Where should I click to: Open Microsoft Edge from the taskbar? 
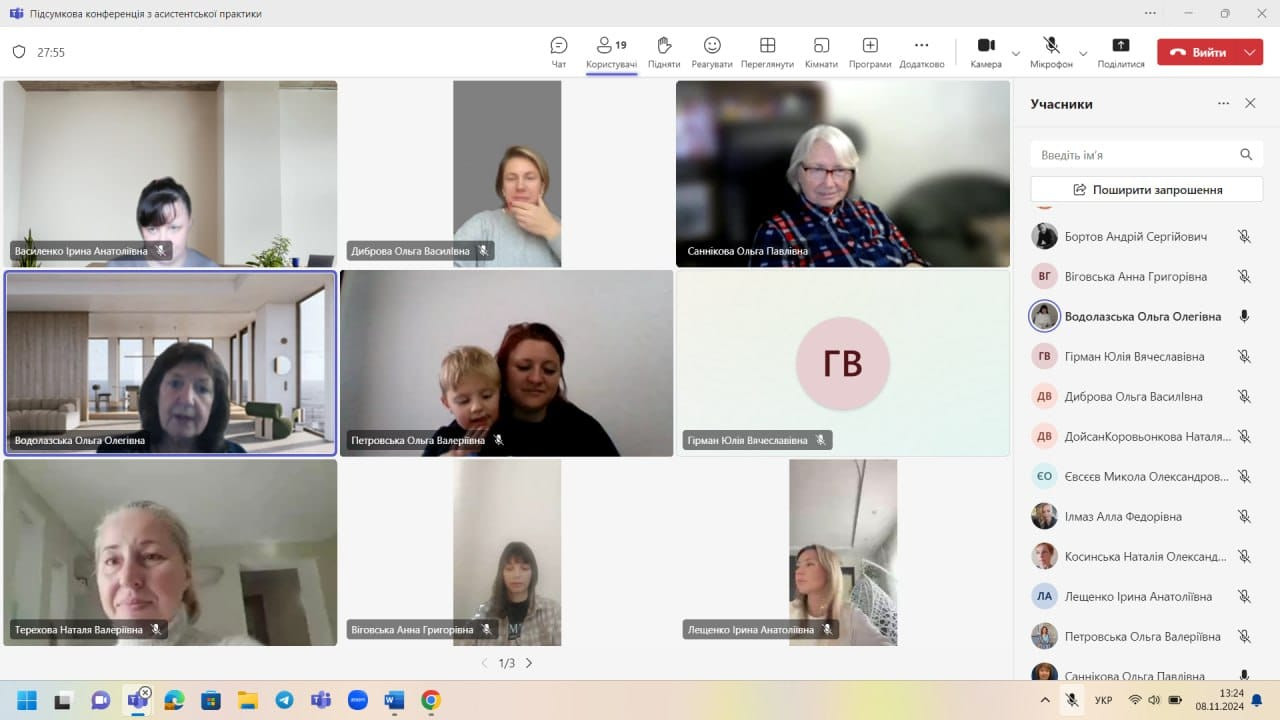point(174,700)
